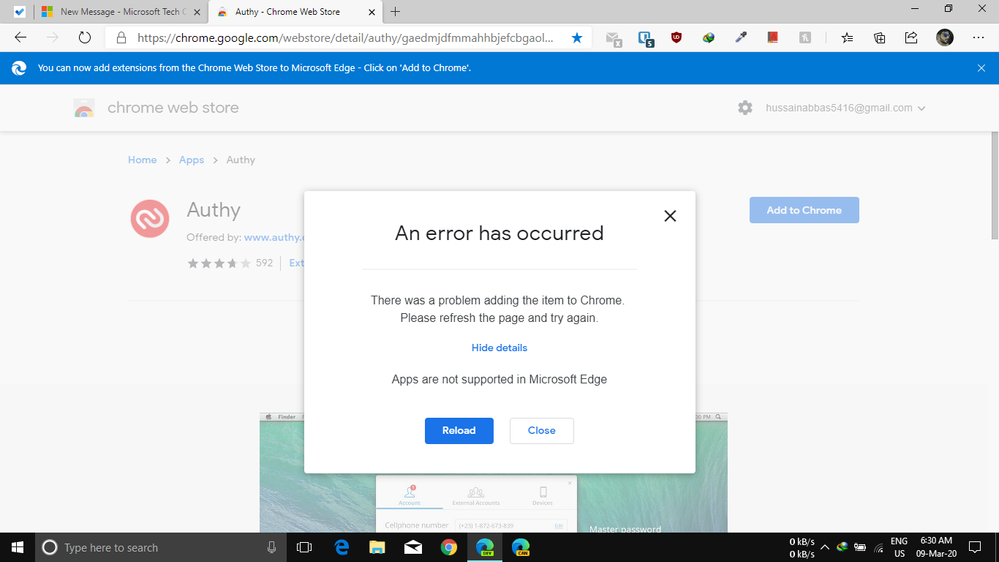Go back to the previous page
Image resolution: width=999 pixels, height=562 pixels.
click(x=20, y=38)
